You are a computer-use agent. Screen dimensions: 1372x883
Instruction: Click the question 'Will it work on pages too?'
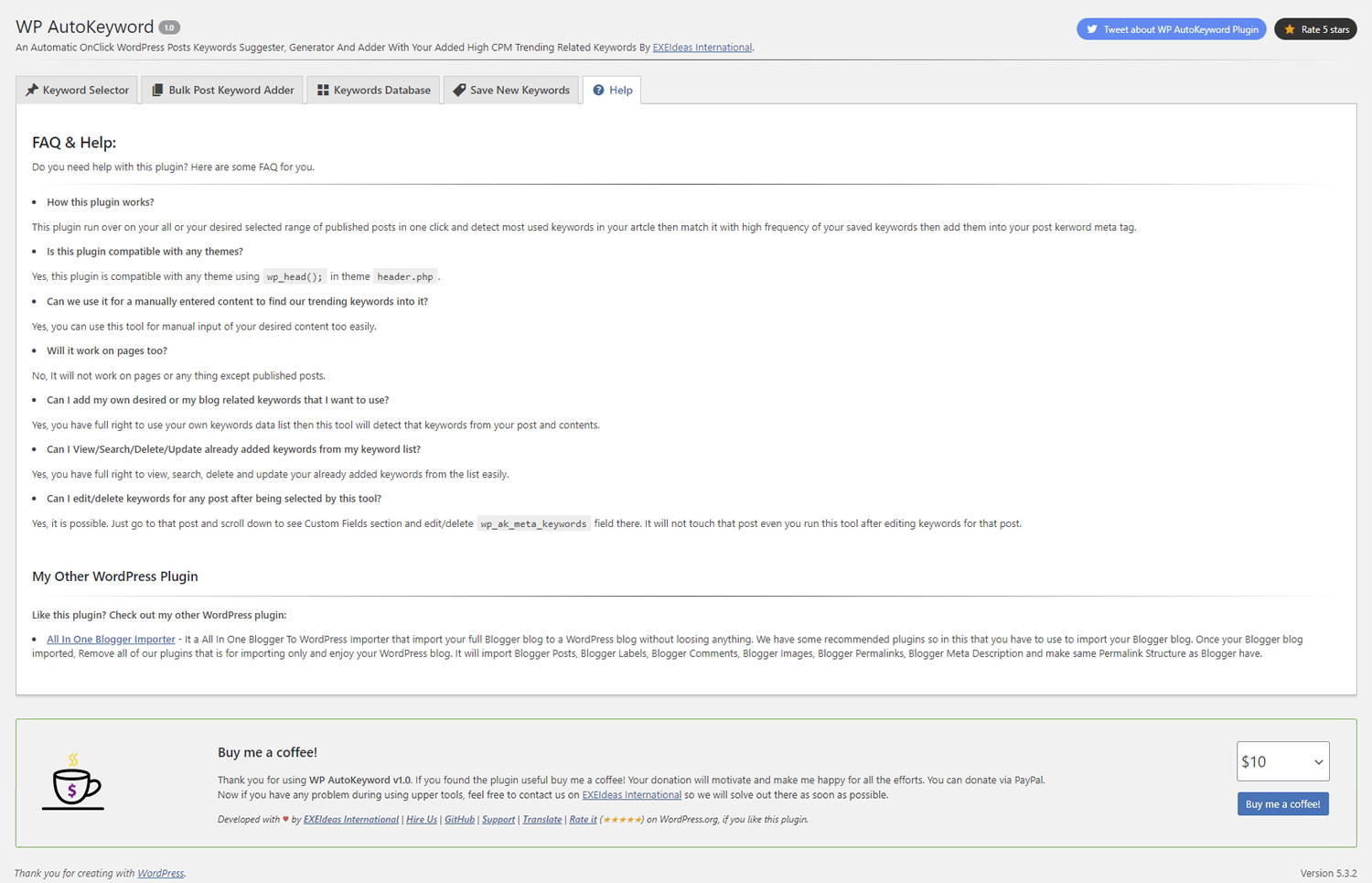[107, 350]
